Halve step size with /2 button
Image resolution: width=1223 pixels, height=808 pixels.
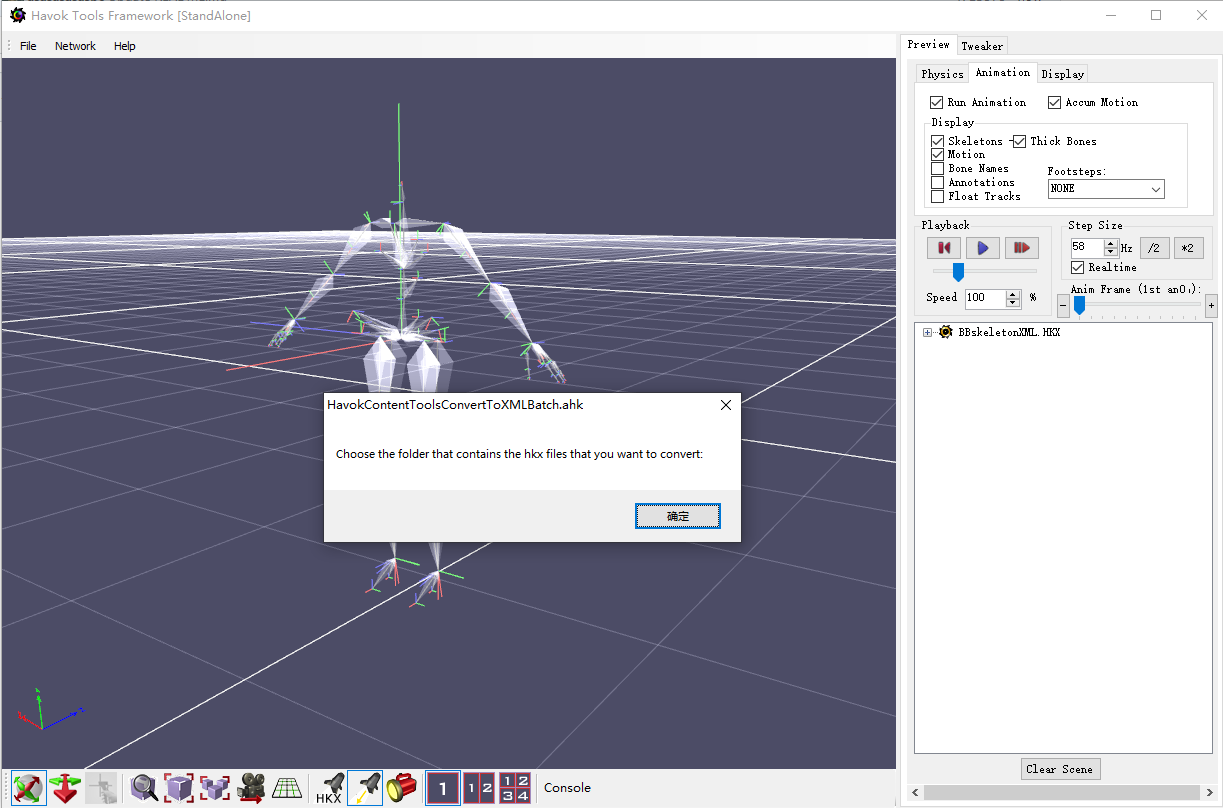pos(1154,248)
